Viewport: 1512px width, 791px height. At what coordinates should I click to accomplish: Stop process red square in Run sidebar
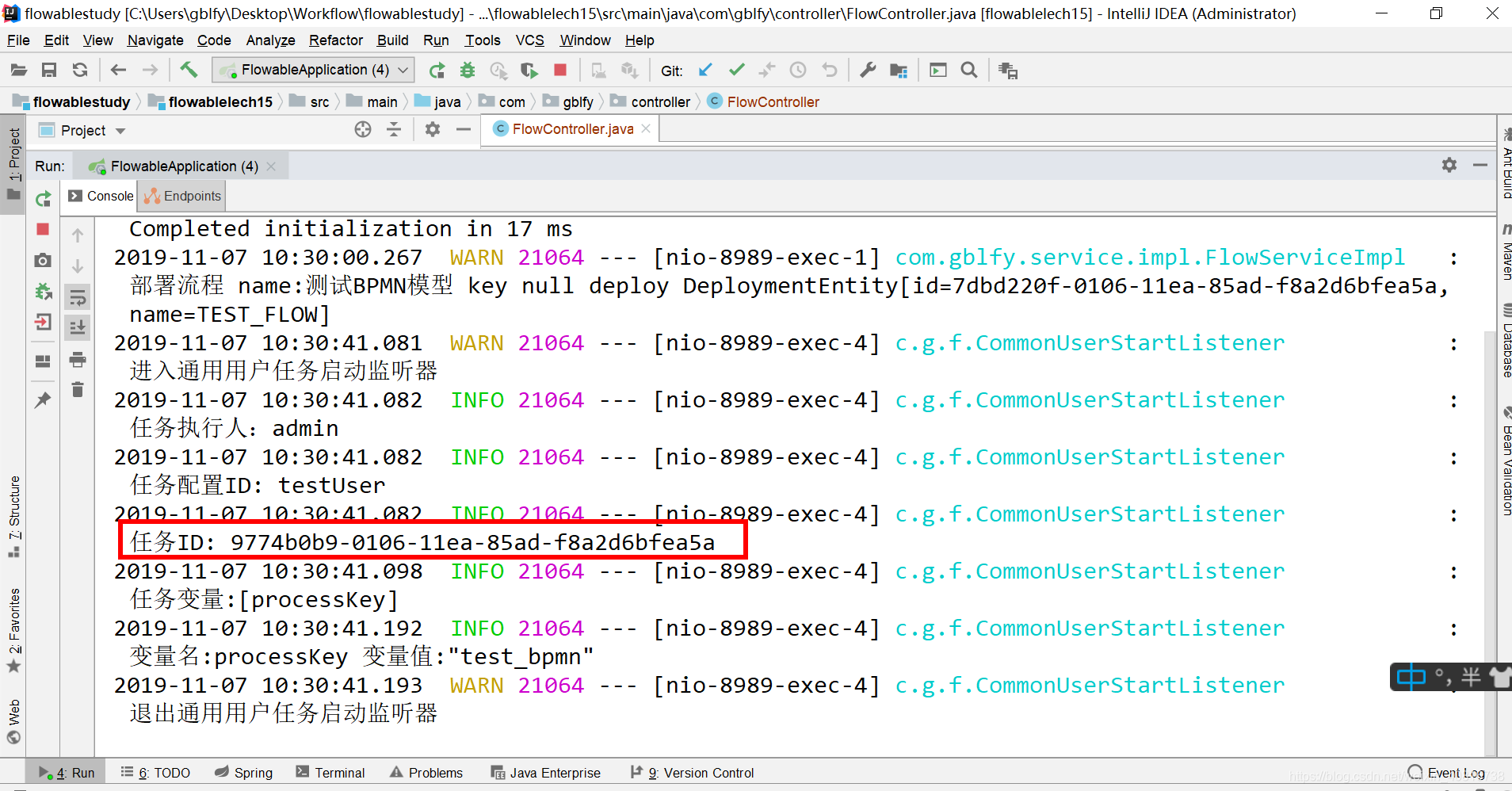pyautogui.click(x=43, y=229)
